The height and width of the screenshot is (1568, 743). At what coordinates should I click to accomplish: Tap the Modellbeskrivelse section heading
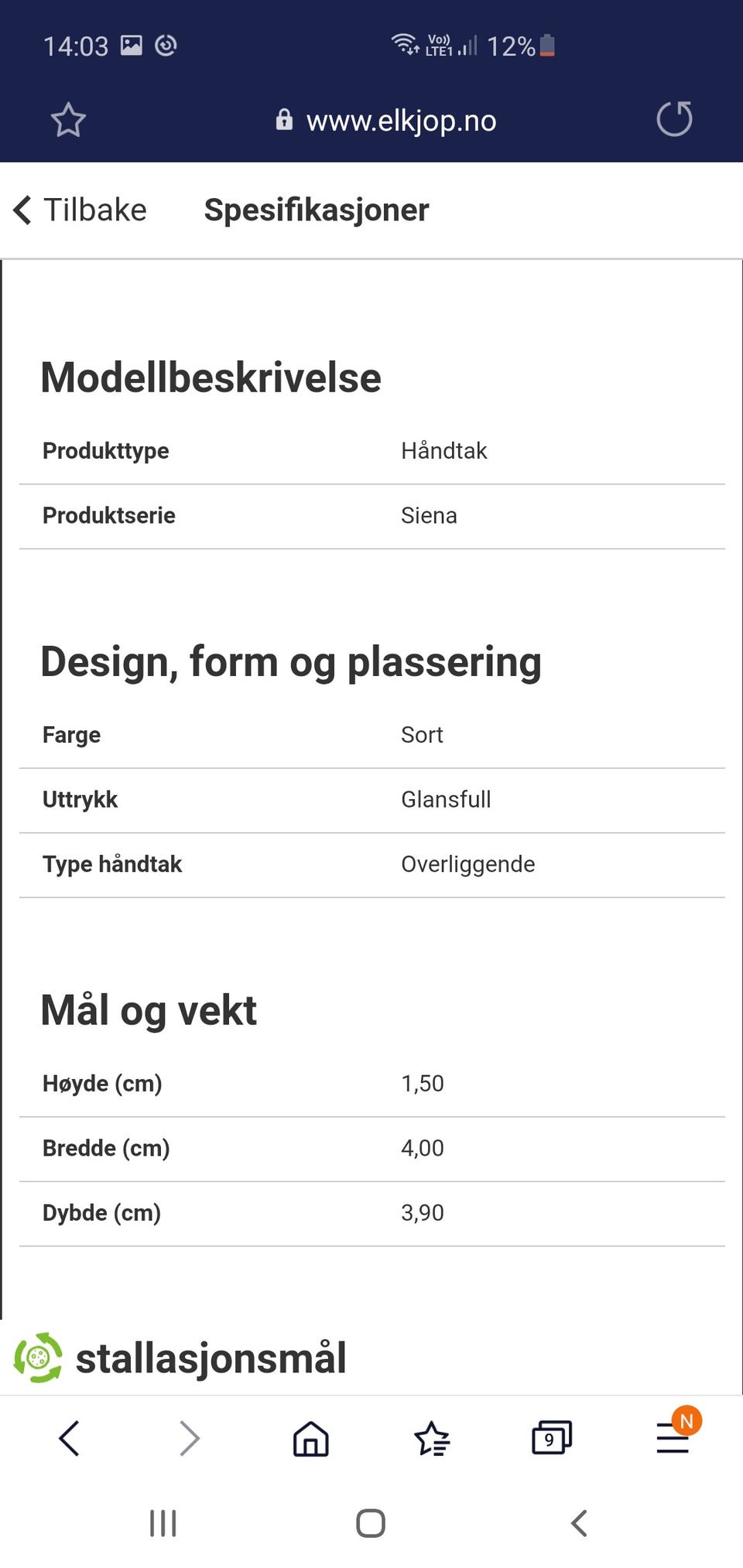click(211, 377)
